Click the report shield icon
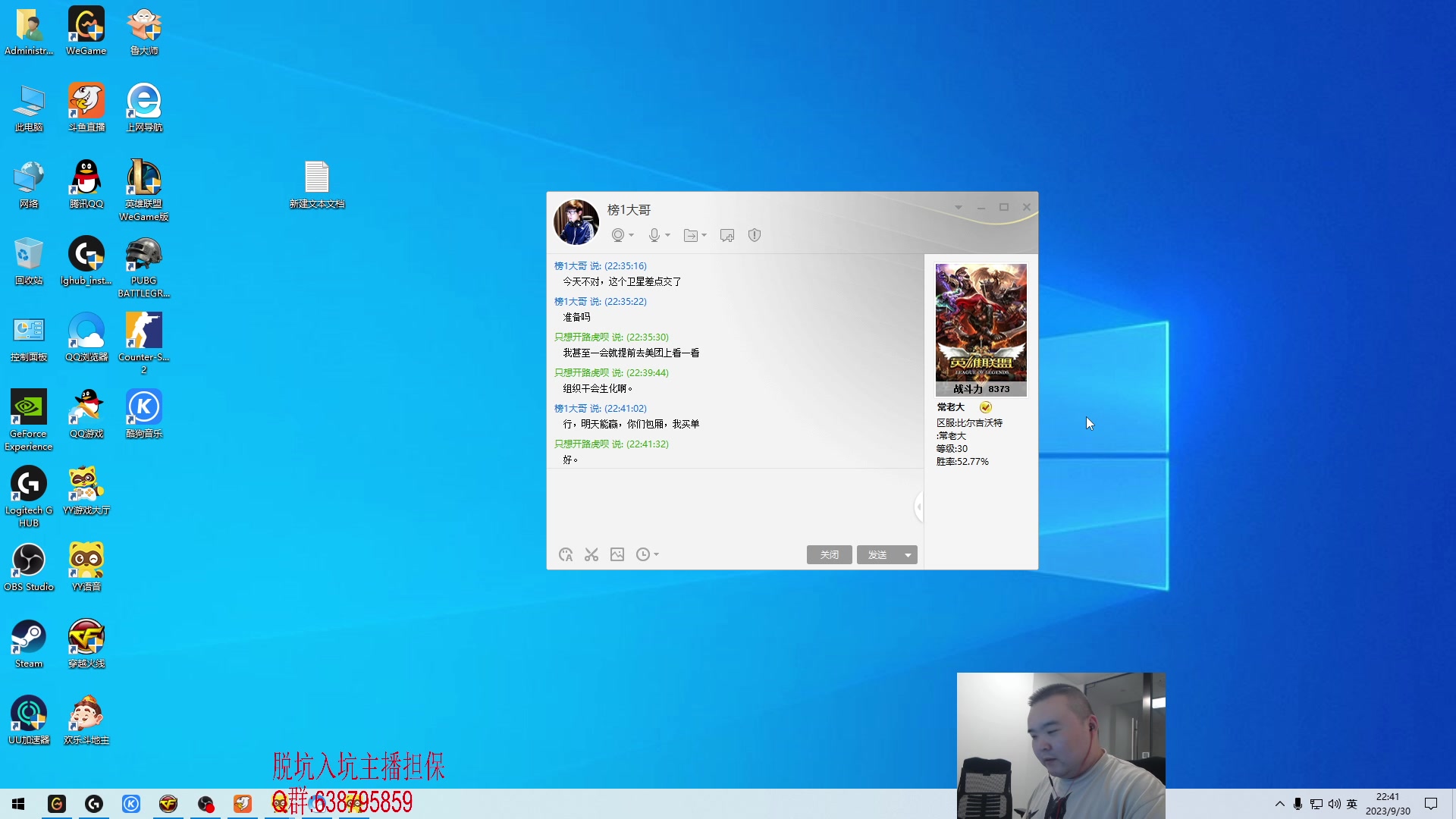1456x819 pixels. click(754, 235)
